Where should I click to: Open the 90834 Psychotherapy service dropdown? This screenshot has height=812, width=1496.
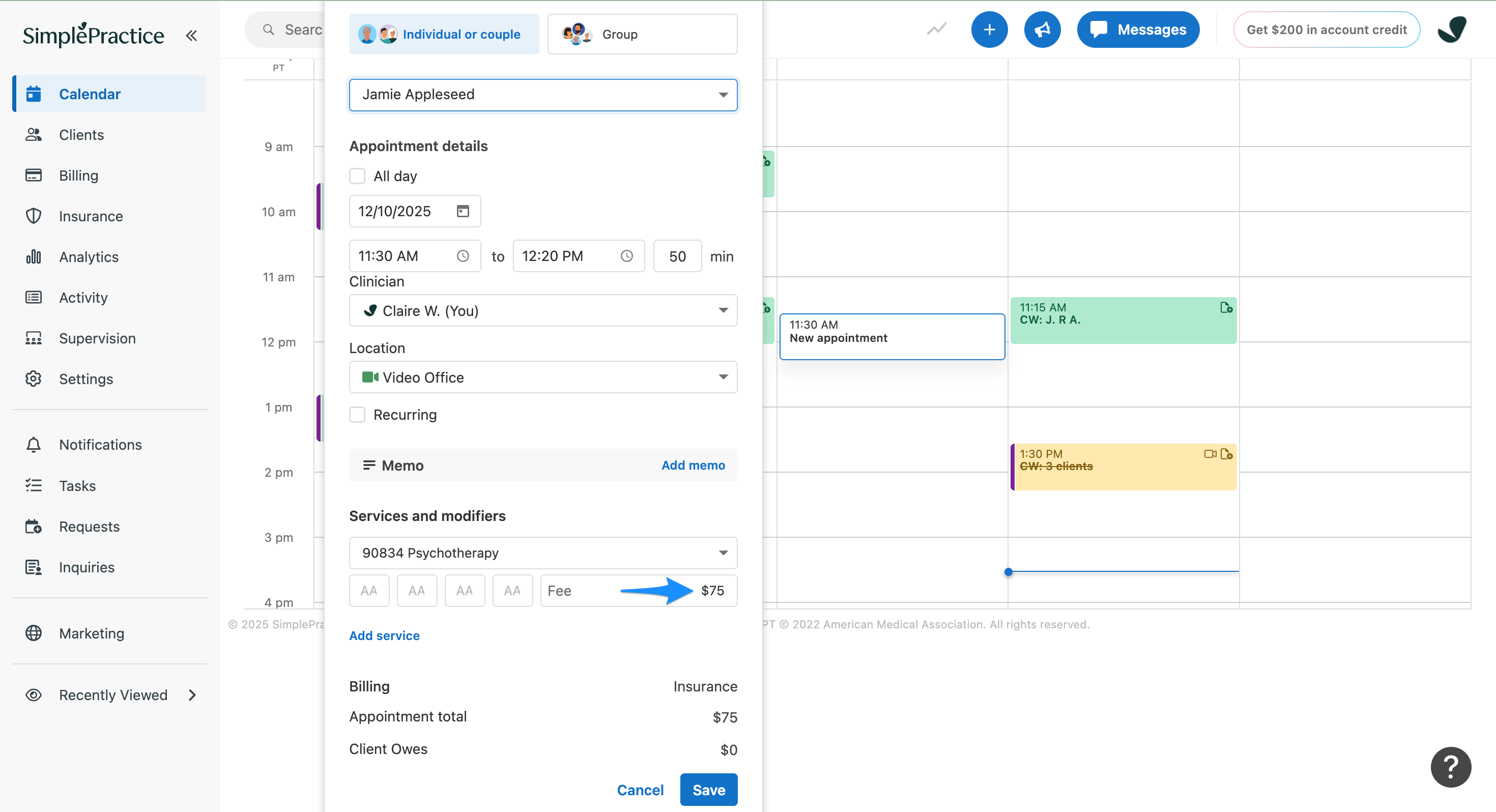click(x=543, y=553)
